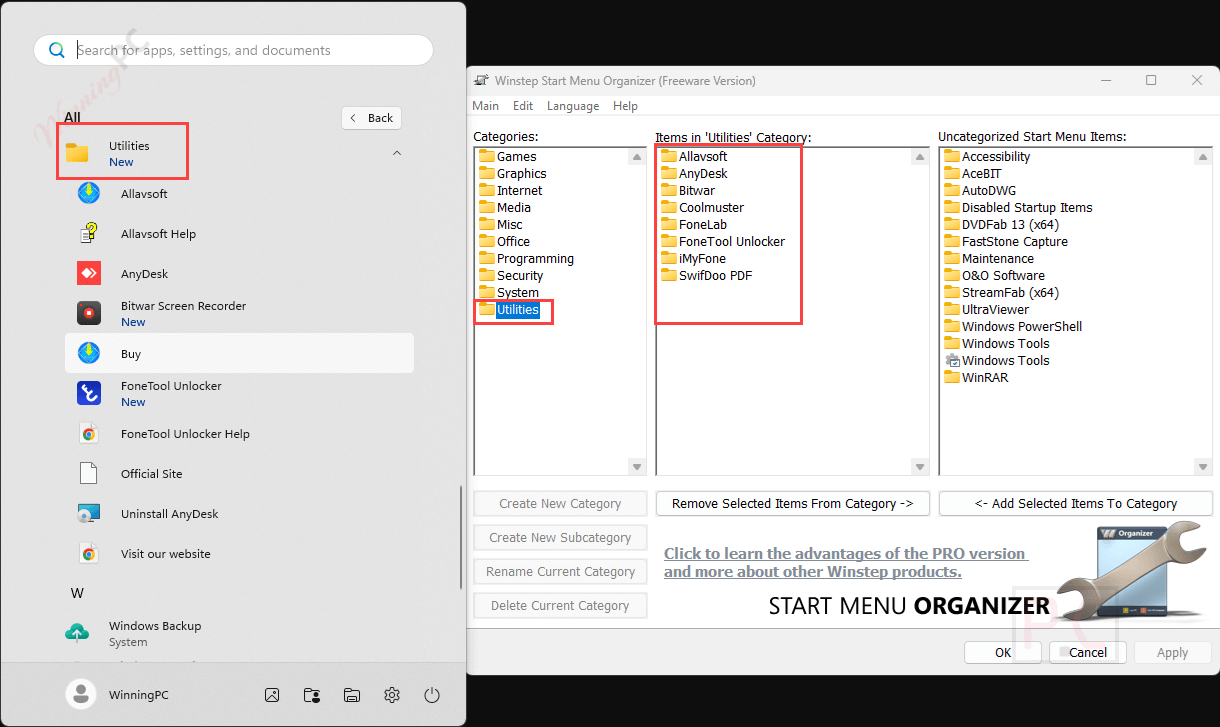
Task: Click Uncategorized list scroll up arrow
Action: (x=1203, y=157)
